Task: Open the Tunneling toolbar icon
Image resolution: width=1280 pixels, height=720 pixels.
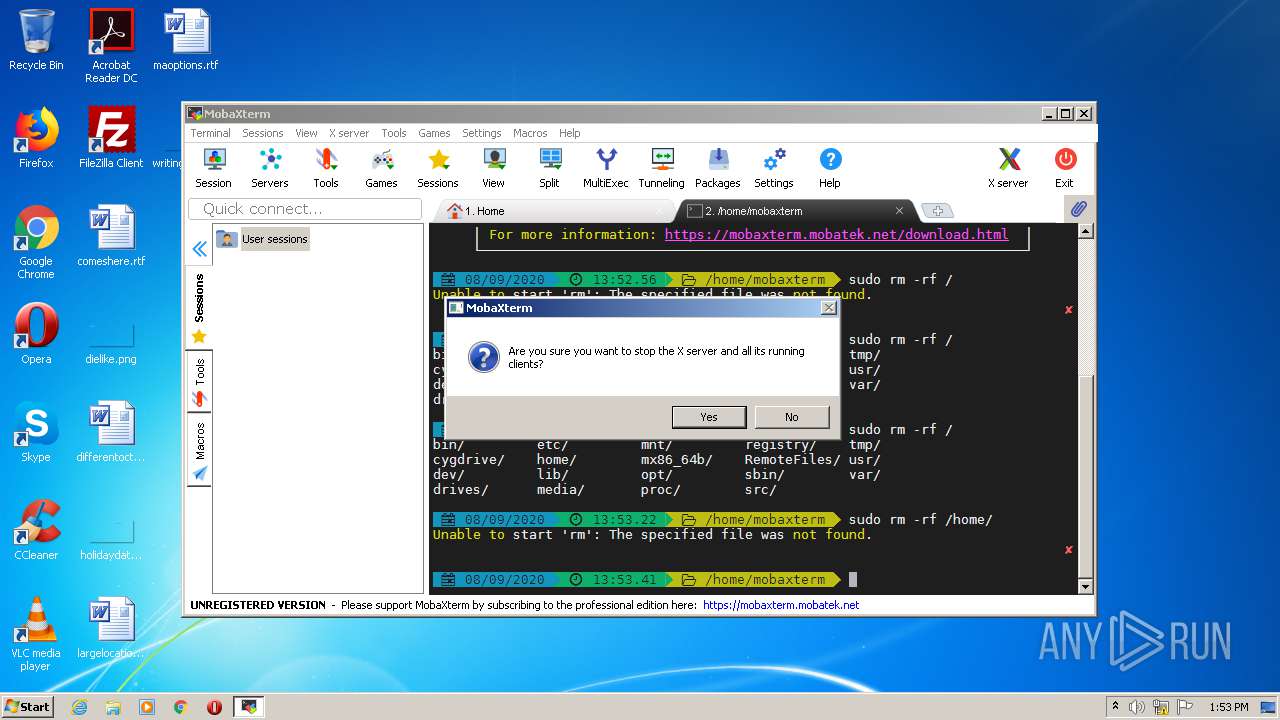Action: pos(661,168)
